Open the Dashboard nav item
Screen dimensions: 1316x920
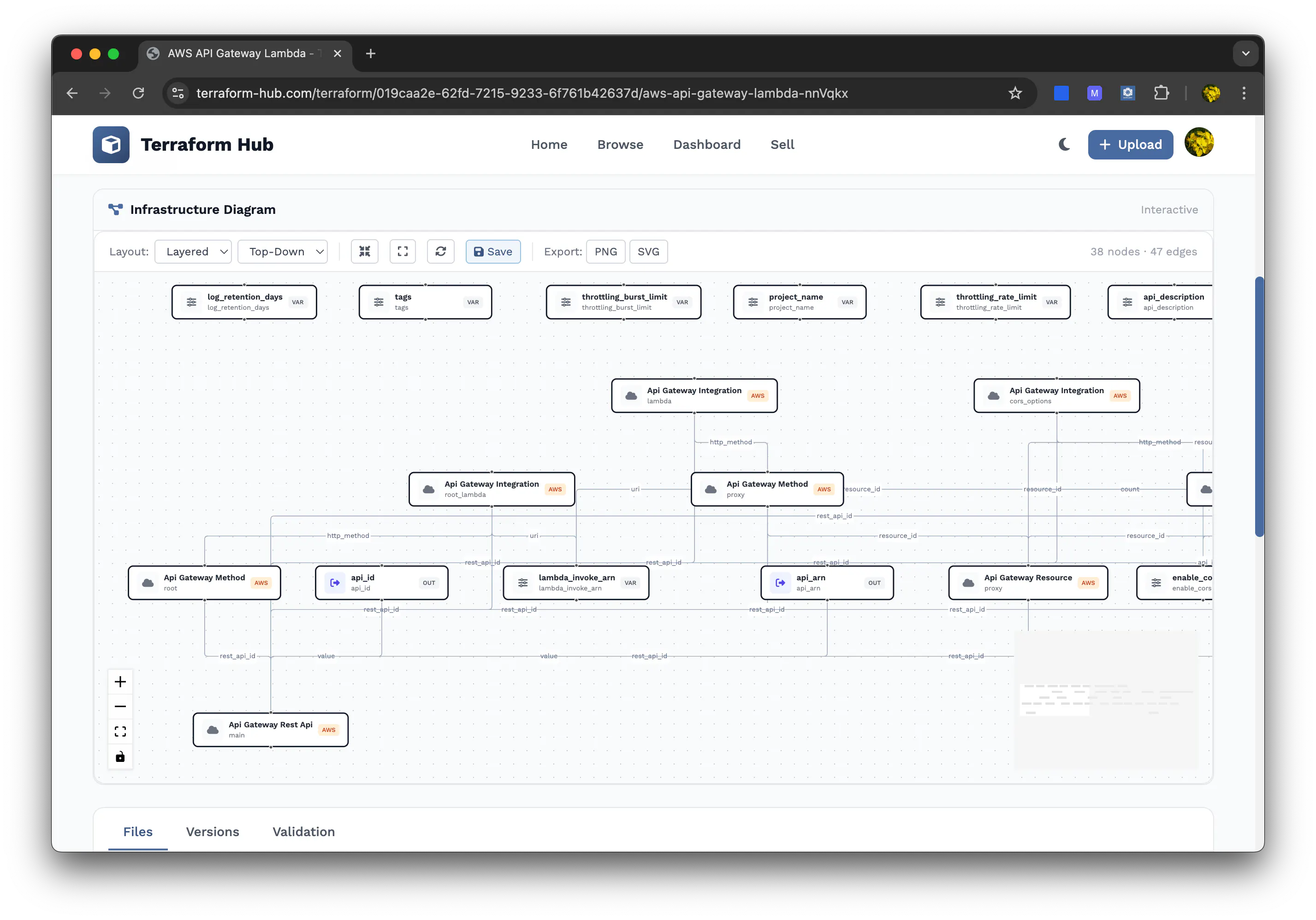coord(707,144)
